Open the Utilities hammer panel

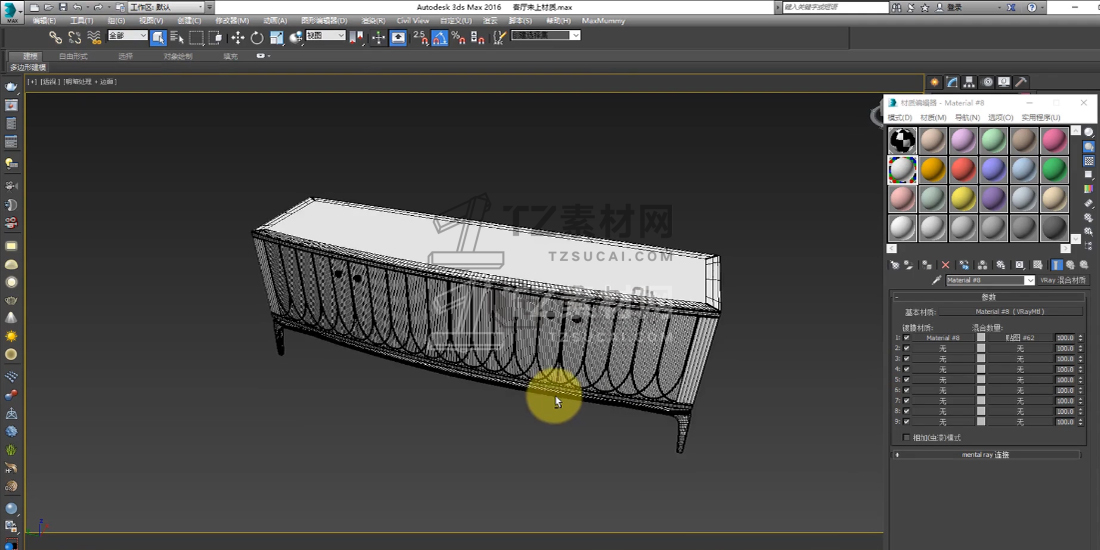click(1022, 82)
